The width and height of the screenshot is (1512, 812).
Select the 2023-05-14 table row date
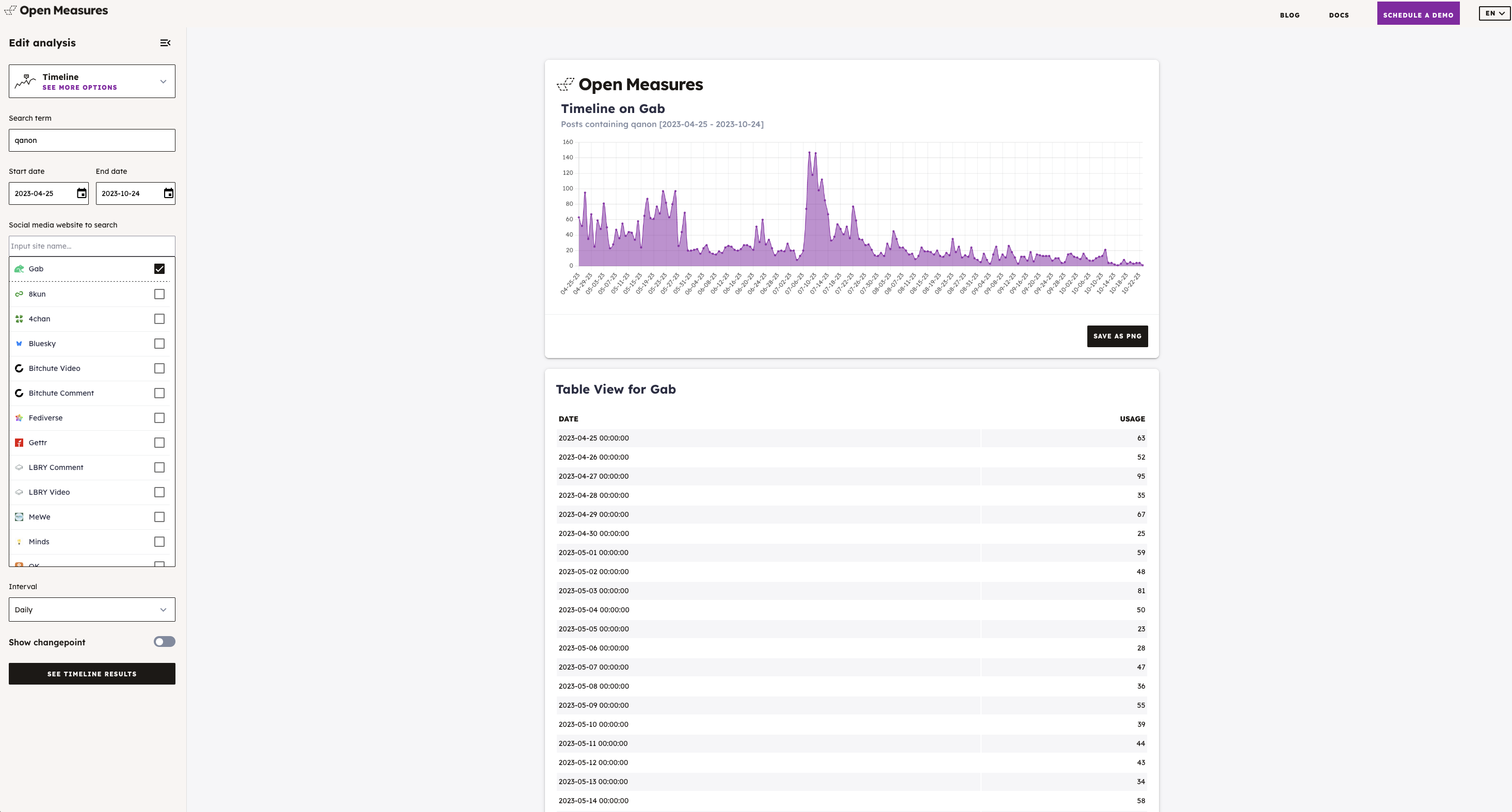[593, 801]
